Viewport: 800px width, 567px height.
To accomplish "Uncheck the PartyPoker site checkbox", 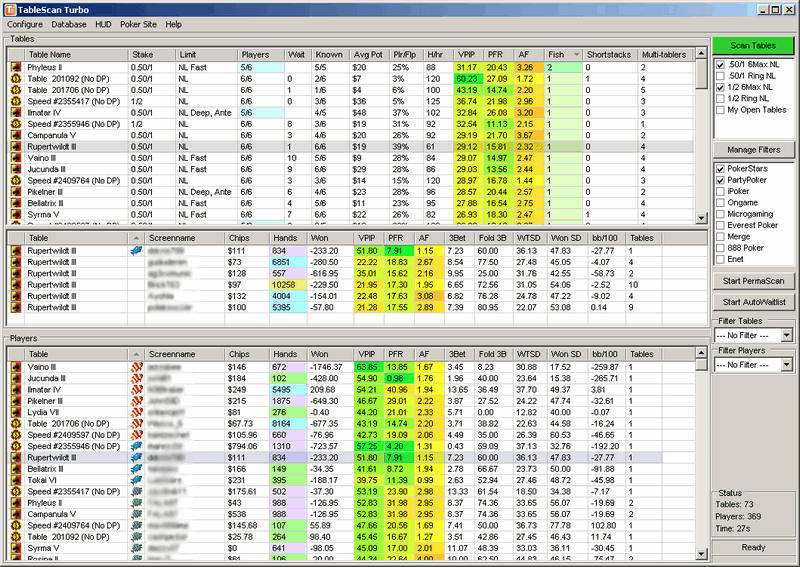I will point(722,180).
